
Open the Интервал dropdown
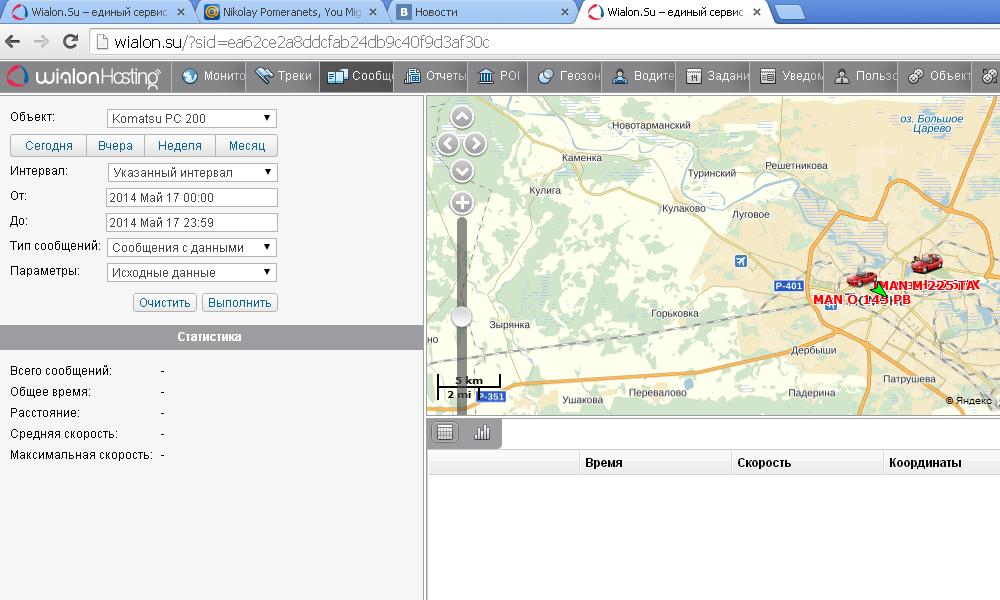191,172
